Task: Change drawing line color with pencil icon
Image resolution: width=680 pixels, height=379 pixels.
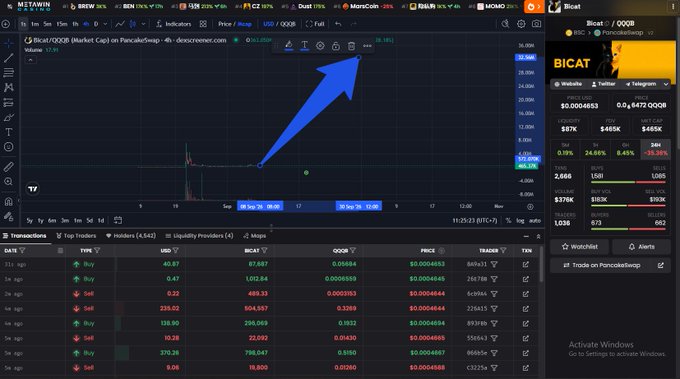Action: (x=289, y=46)
